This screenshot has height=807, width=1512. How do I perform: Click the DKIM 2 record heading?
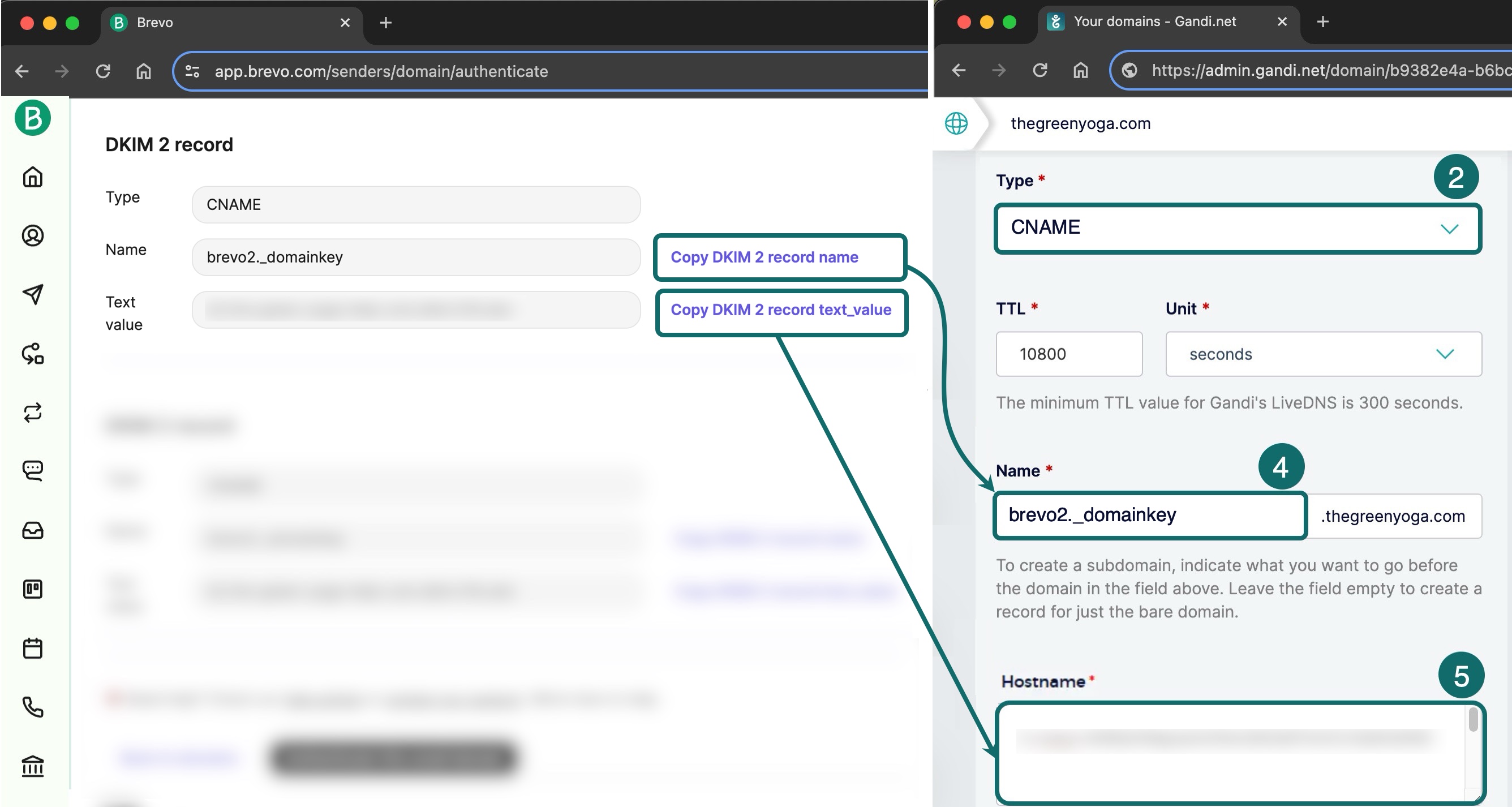169,144
